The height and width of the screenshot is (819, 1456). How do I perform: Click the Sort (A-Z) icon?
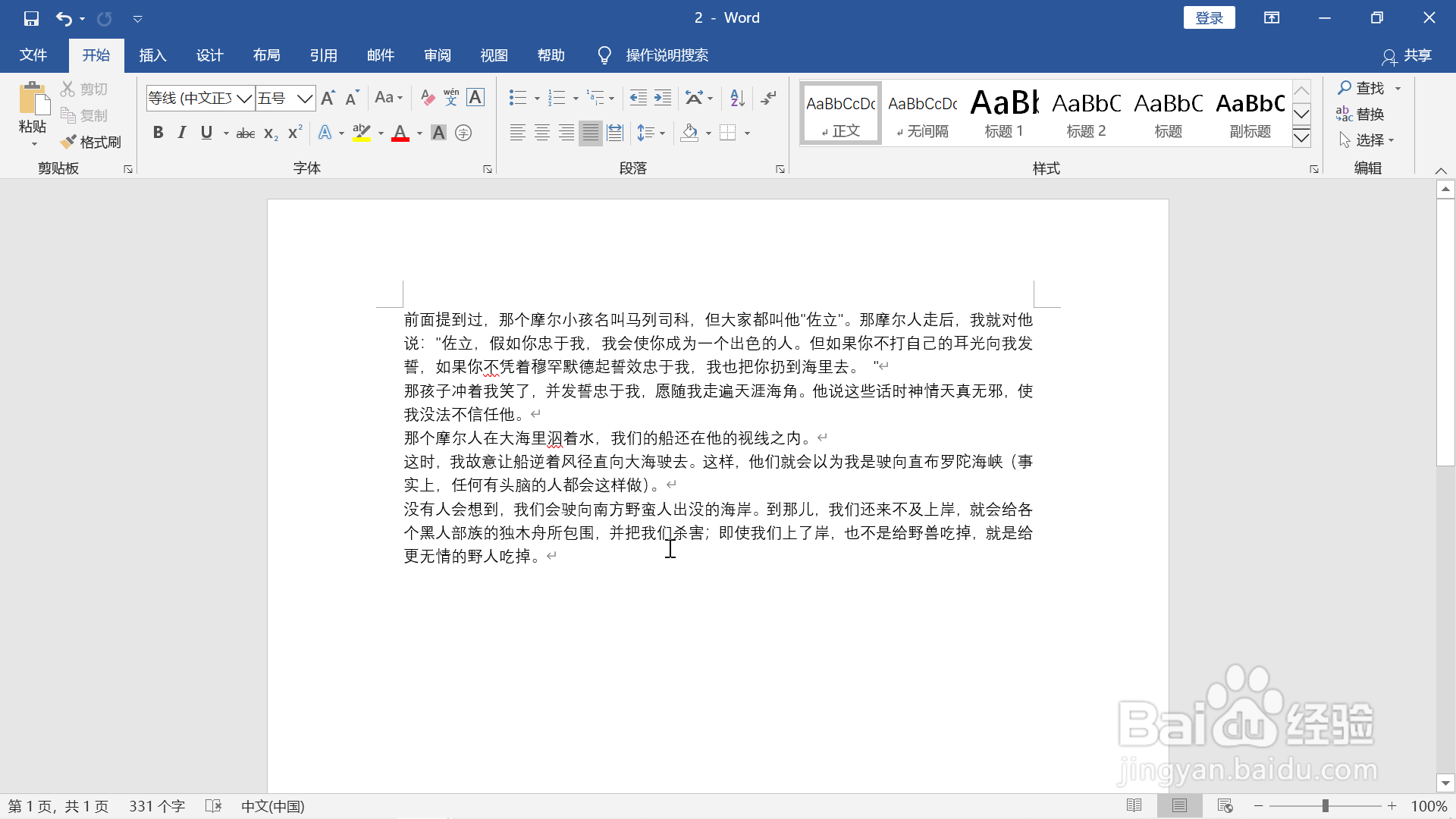tap(737, 98)
